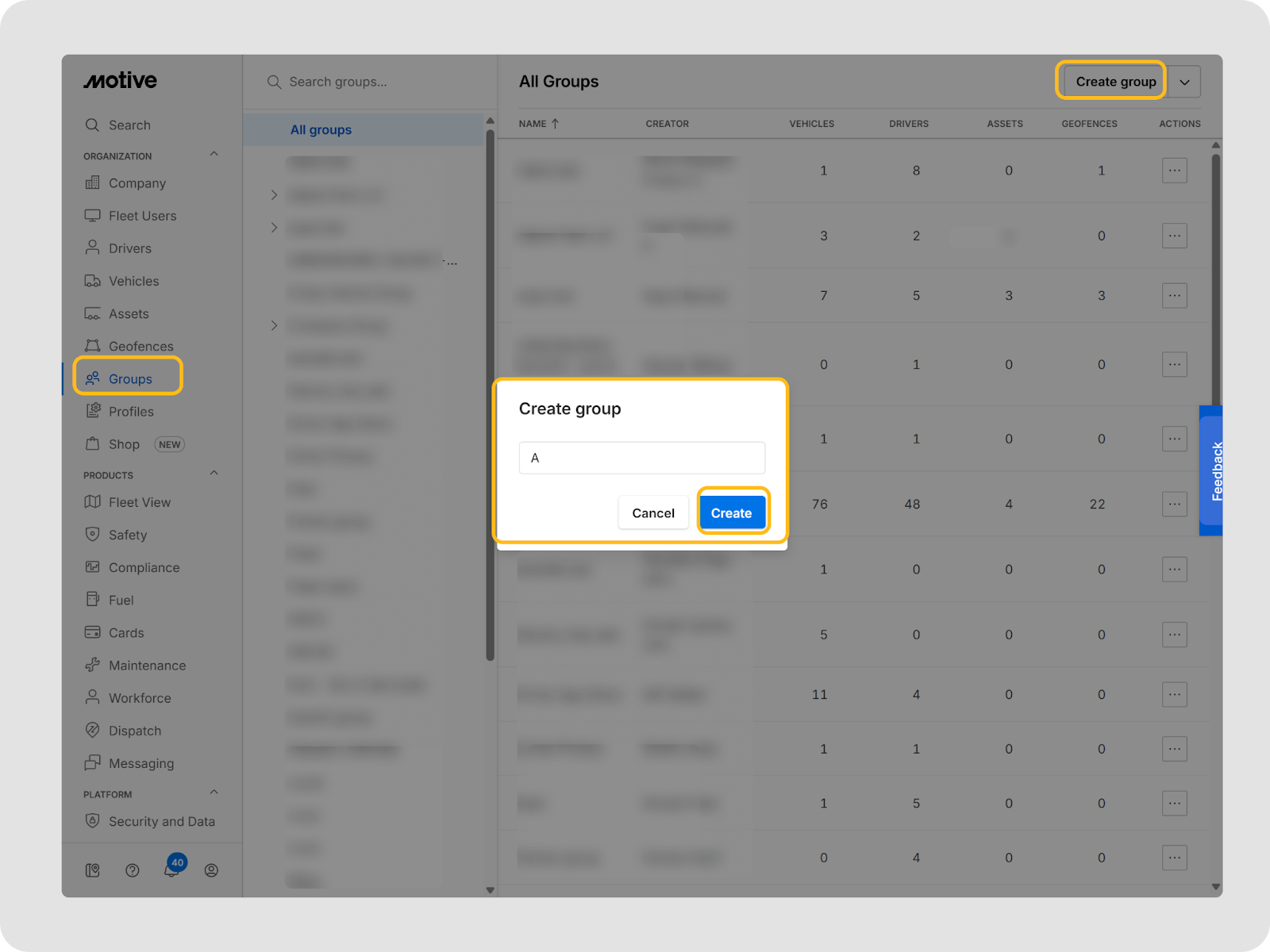
Task: Click the "48" drivers cell
Action: [913, 504]
